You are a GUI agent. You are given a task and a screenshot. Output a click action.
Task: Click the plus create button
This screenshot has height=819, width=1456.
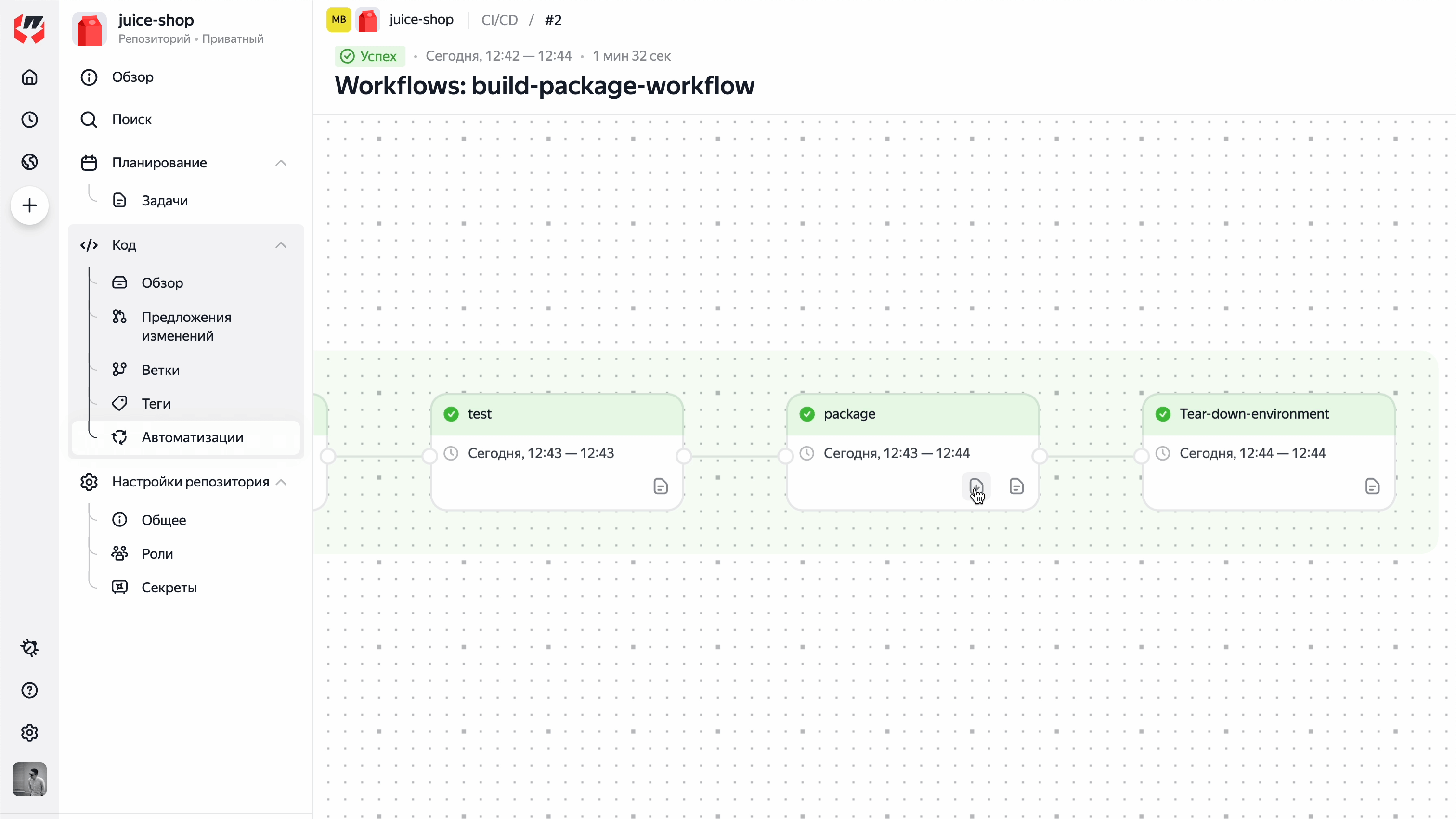pos(29,205)
